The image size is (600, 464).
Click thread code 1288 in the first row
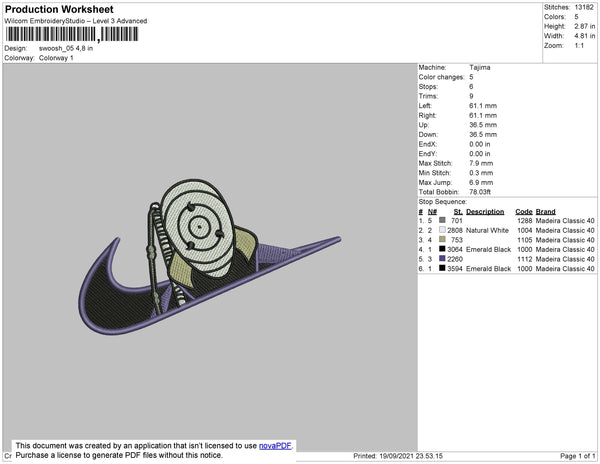[525, 221]
